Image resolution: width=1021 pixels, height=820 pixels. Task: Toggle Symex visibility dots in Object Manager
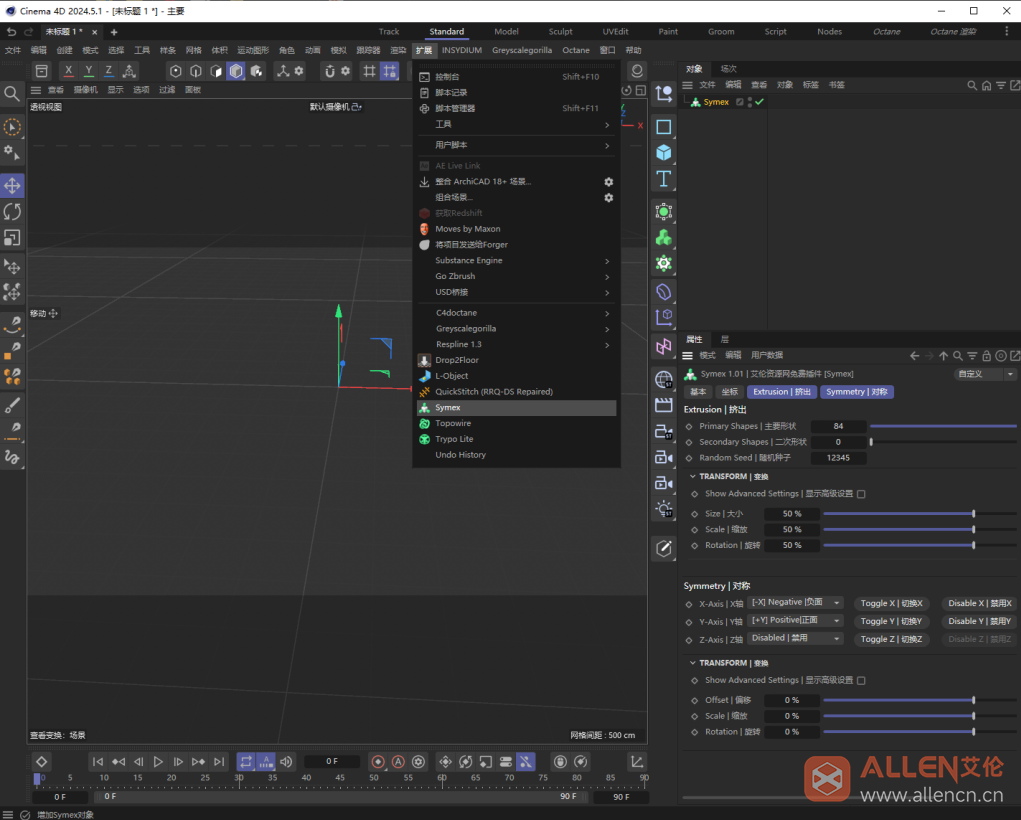[x=750, y=102]
